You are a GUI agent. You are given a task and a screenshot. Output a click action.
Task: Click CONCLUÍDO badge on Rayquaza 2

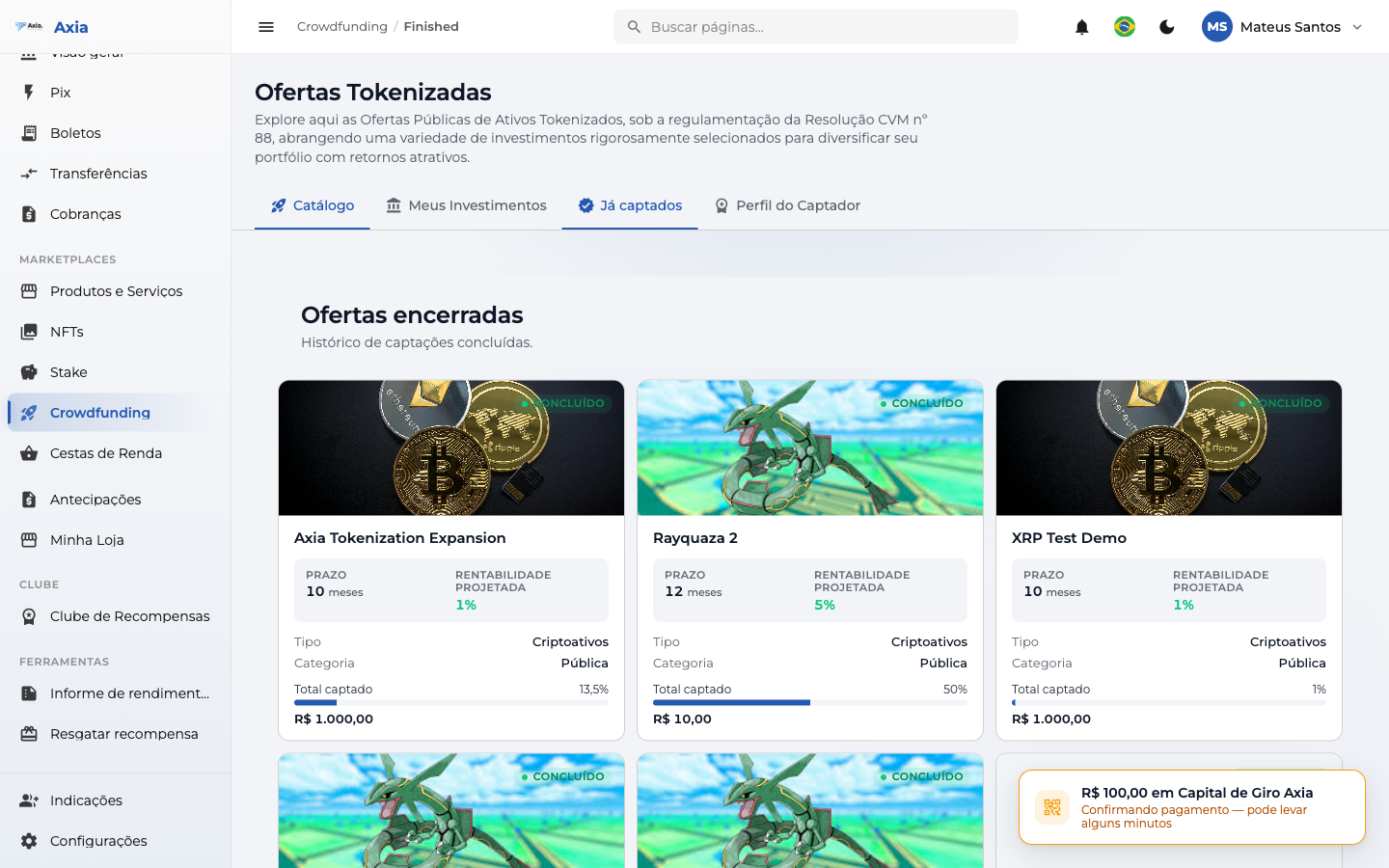click(922, 403)
